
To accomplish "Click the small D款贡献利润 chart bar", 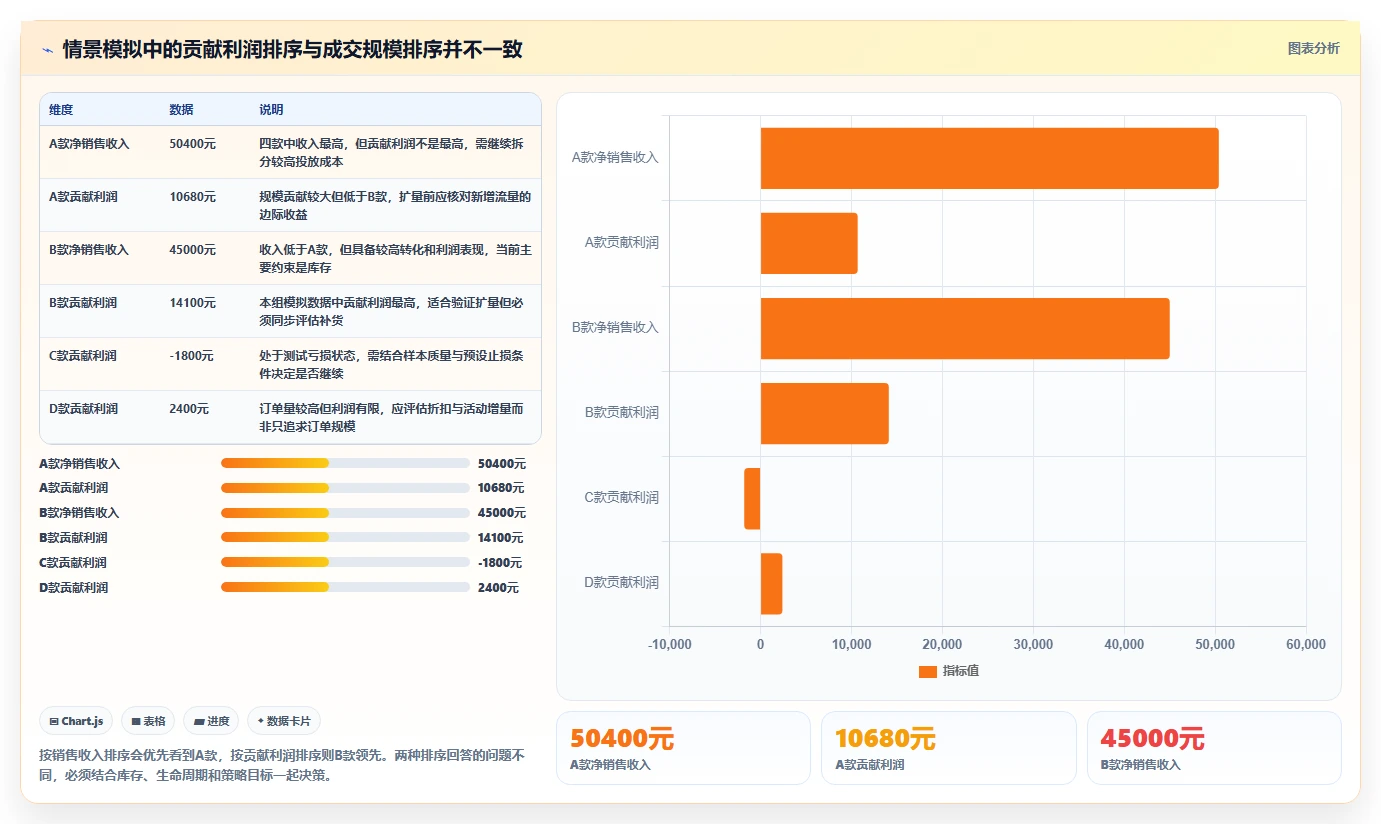I will click(x=771, y=583).
